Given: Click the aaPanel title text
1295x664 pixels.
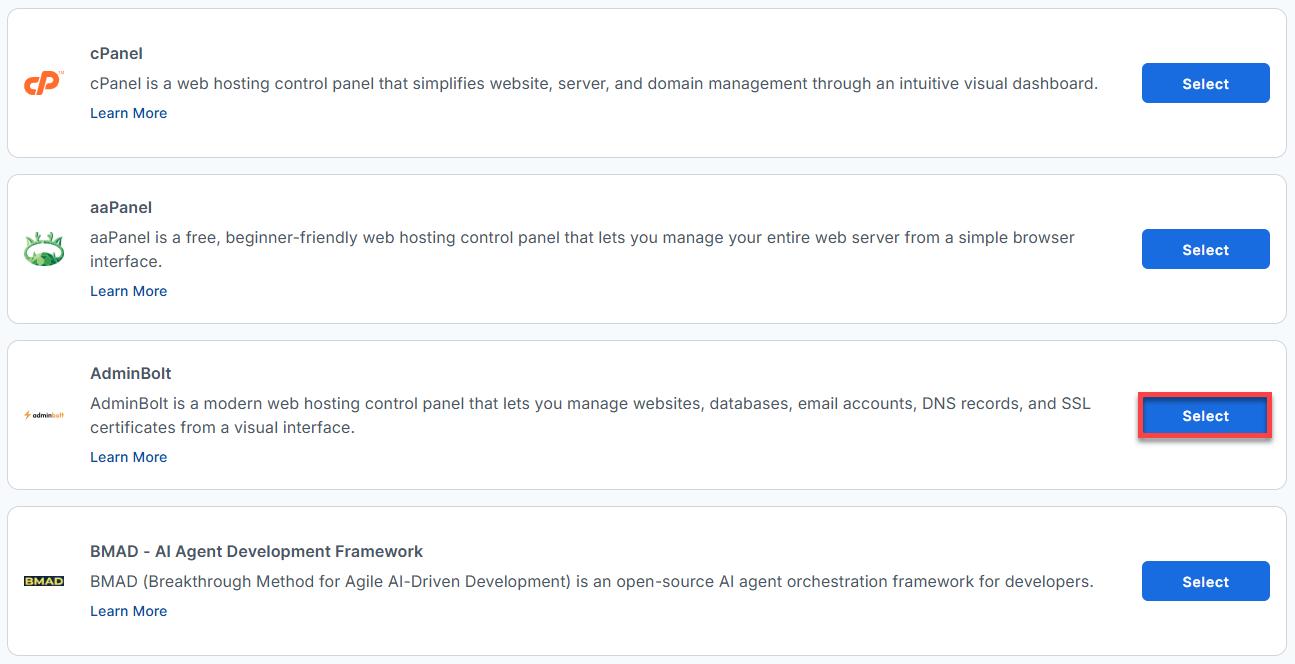Looking at the screenshot, I should (x=121, y=207).
